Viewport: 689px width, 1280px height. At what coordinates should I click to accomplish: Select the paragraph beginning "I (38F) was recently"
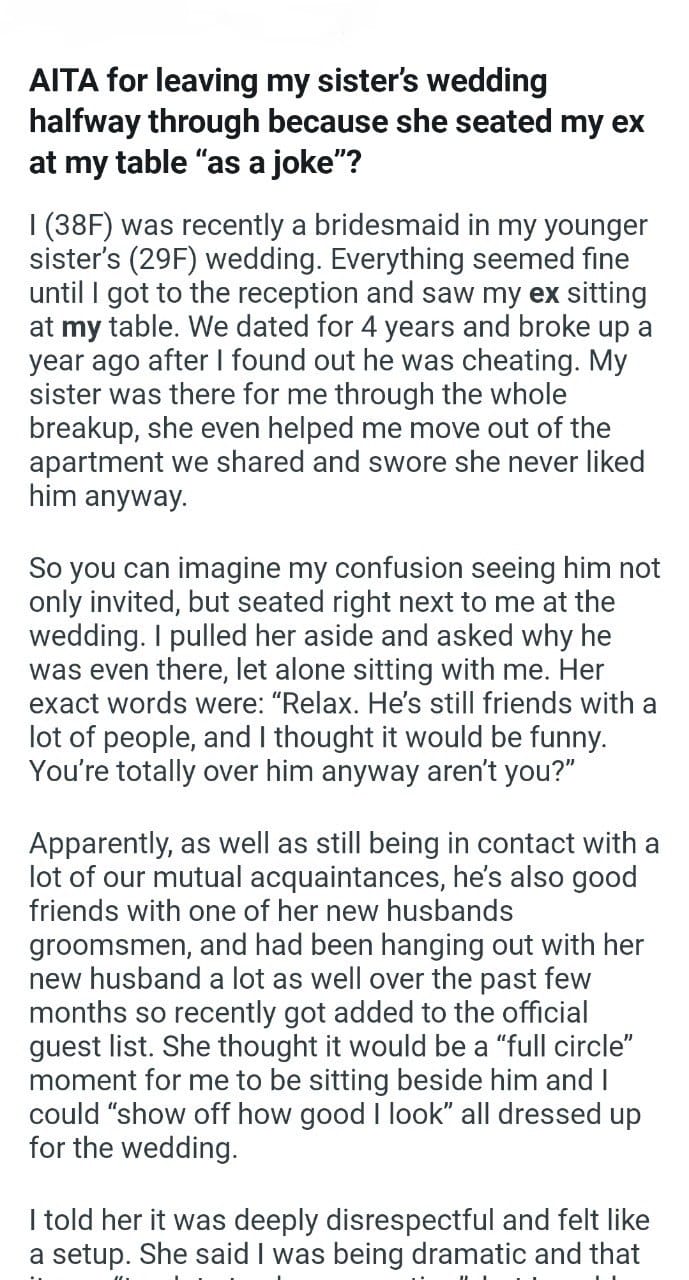click(x=342, y=361)
